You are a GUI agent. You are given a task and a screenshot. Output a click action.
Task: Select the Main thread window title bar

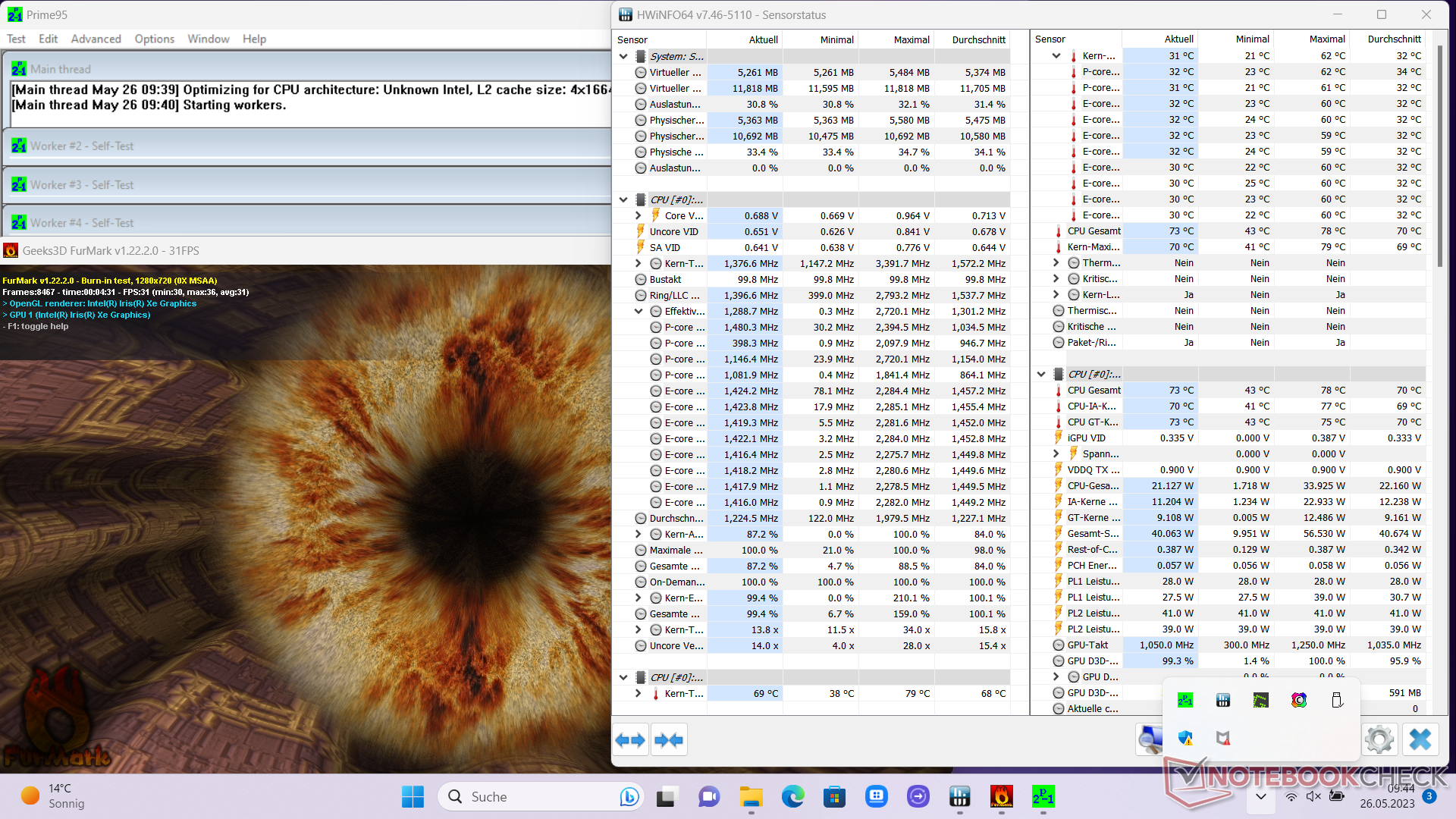[x=307, y=69]
